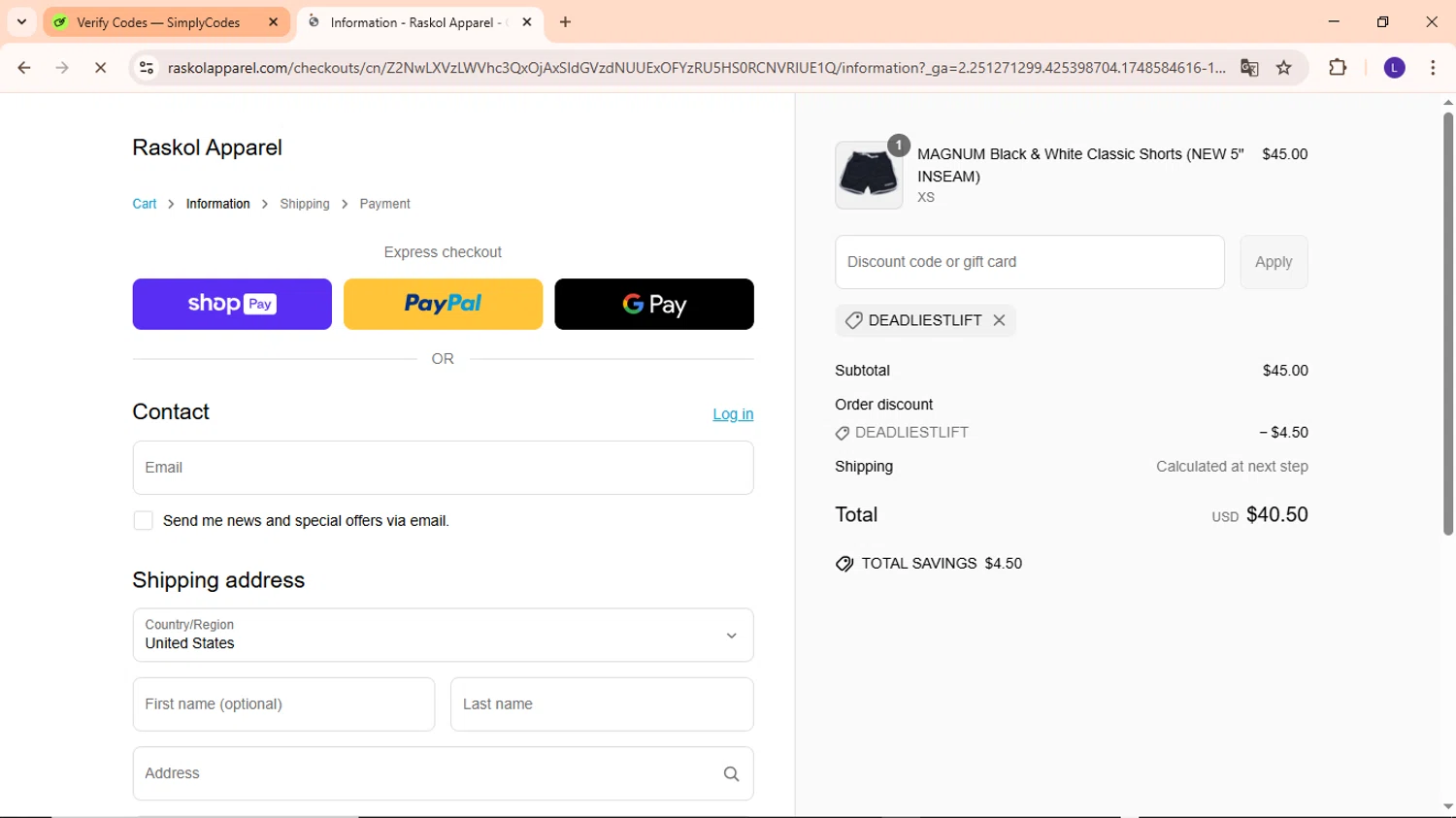The width and height of the screenshot is (1456, 818).
Task: Open the translate page icon
Action: tap(1249, 68)
